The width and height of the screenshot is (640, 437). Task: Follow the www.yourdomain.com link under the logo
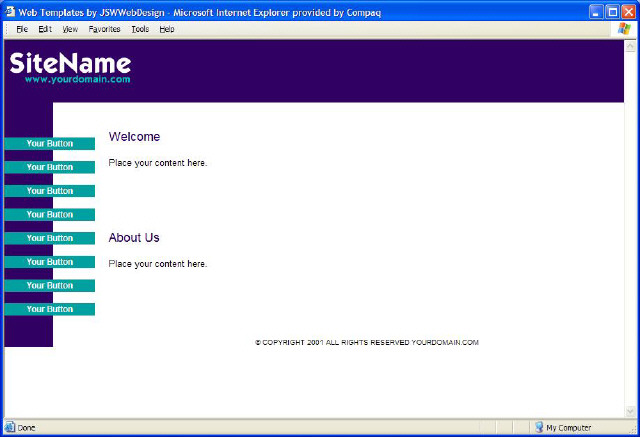click(x=77, y=80)
